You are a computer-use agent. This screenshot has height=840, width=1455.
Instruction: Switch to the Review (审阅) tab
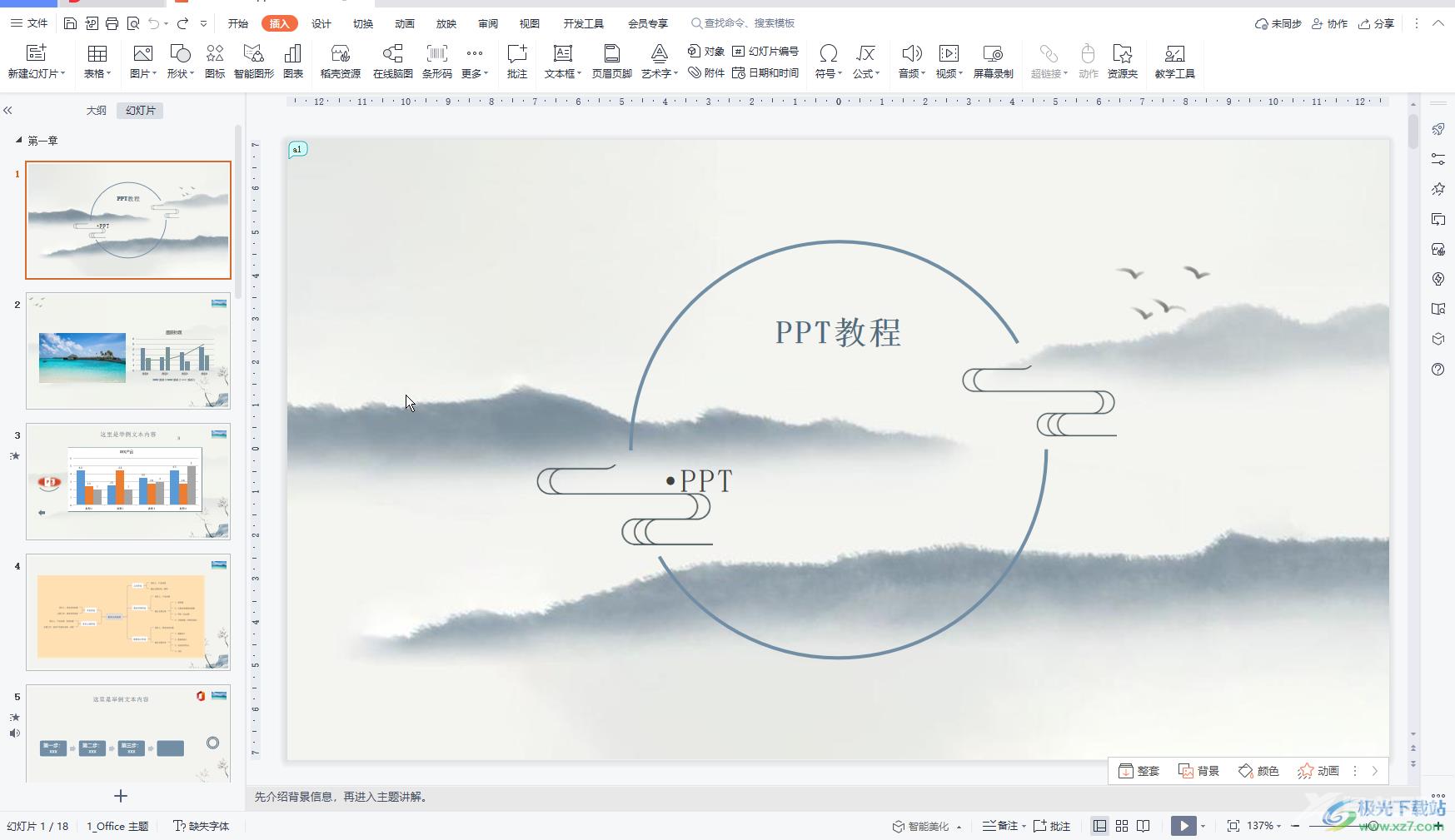tap(488, 23)
